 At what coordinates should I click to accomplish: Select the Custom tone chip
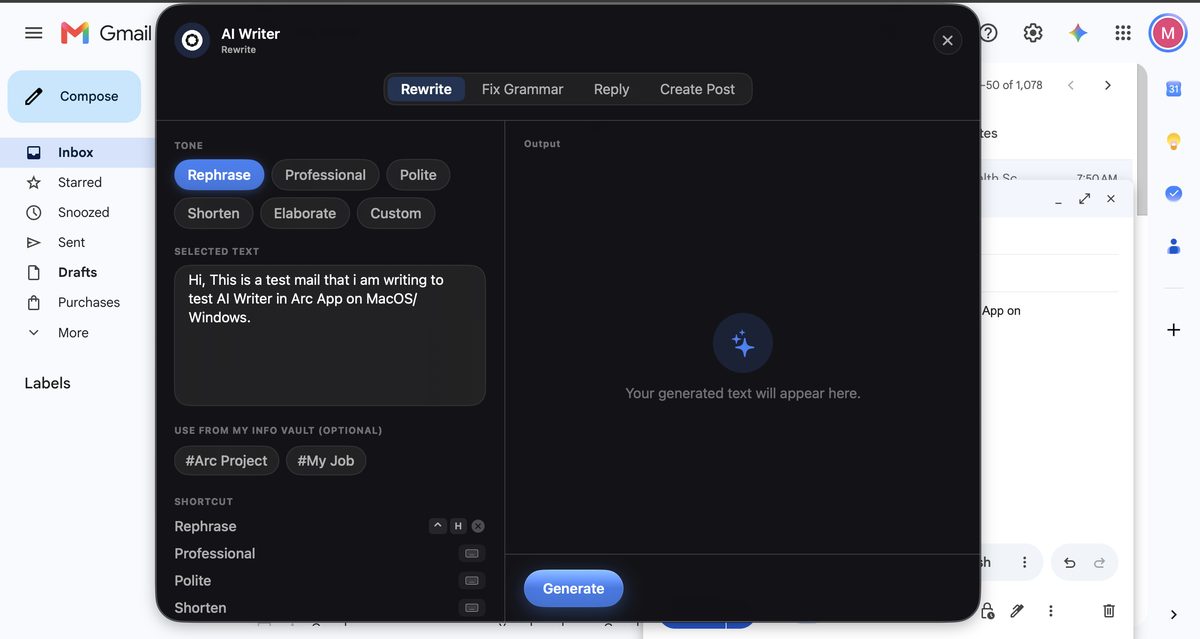pos(396,213)
